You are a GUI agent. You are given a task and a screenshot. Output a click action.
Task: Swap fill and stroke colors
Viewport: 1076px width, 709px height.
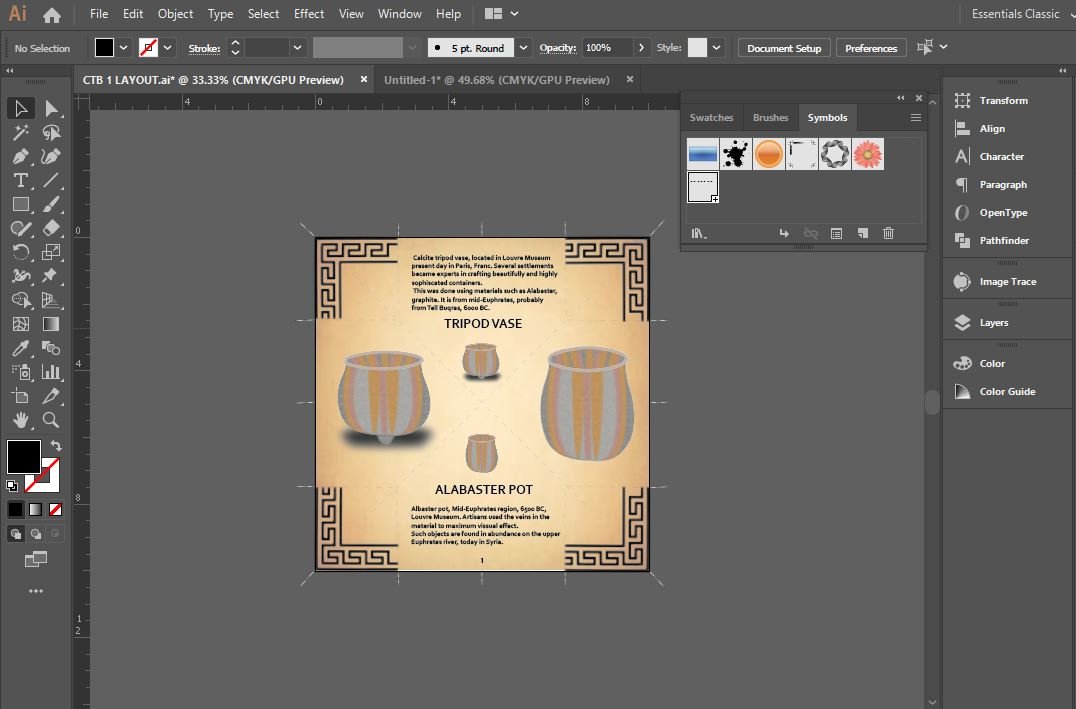click(56, 445)
